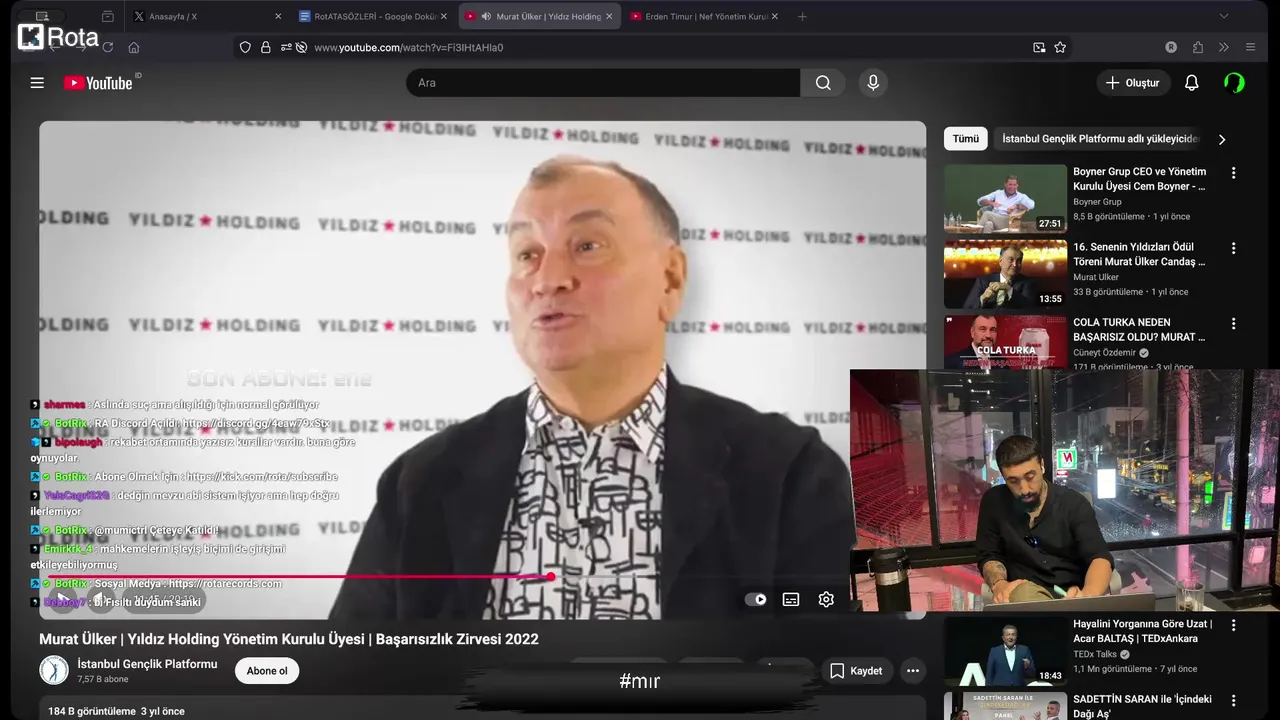Open the 16. Senenin Yıldızları thumbnail
Screen dimensions: 1280x720
[x=1005, y=274]
